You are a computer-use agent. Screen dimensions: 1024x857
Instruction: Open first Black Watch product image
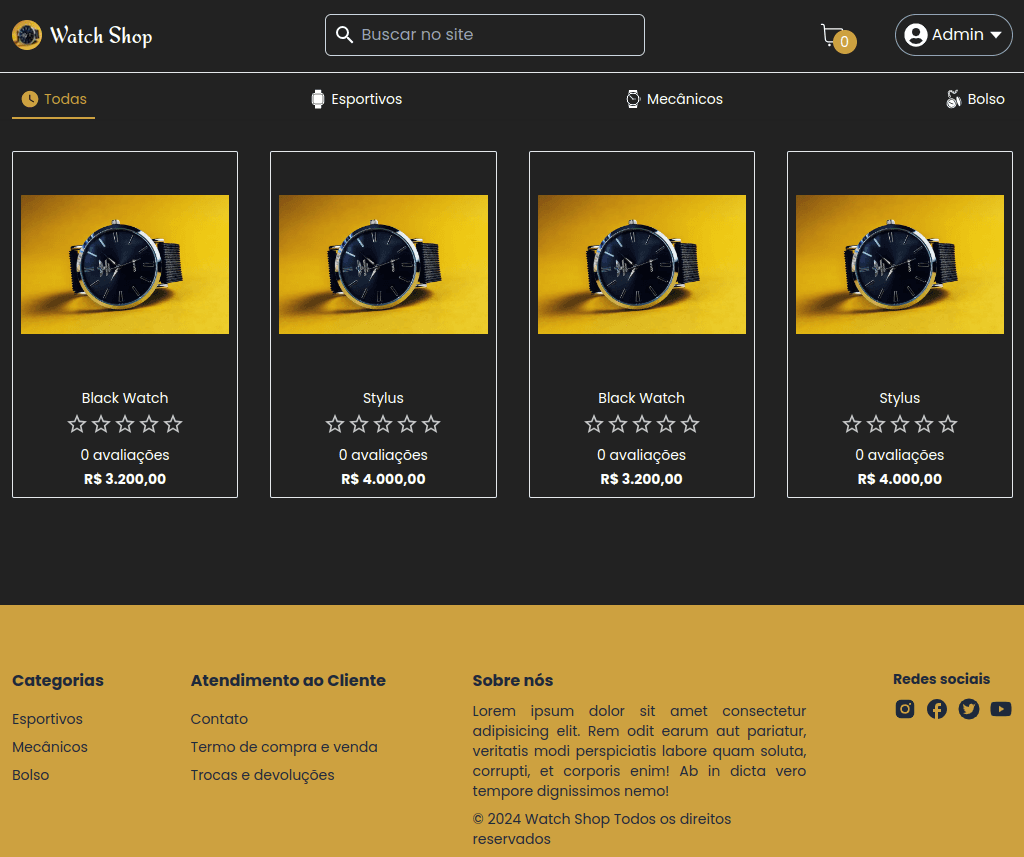tap(125, 264)
